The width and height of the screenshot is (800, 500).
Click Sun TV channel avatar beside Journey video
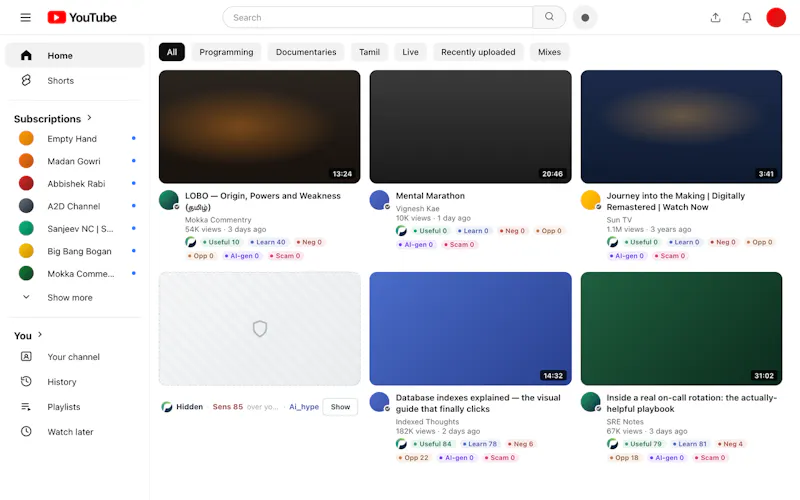tap(591, 200)
